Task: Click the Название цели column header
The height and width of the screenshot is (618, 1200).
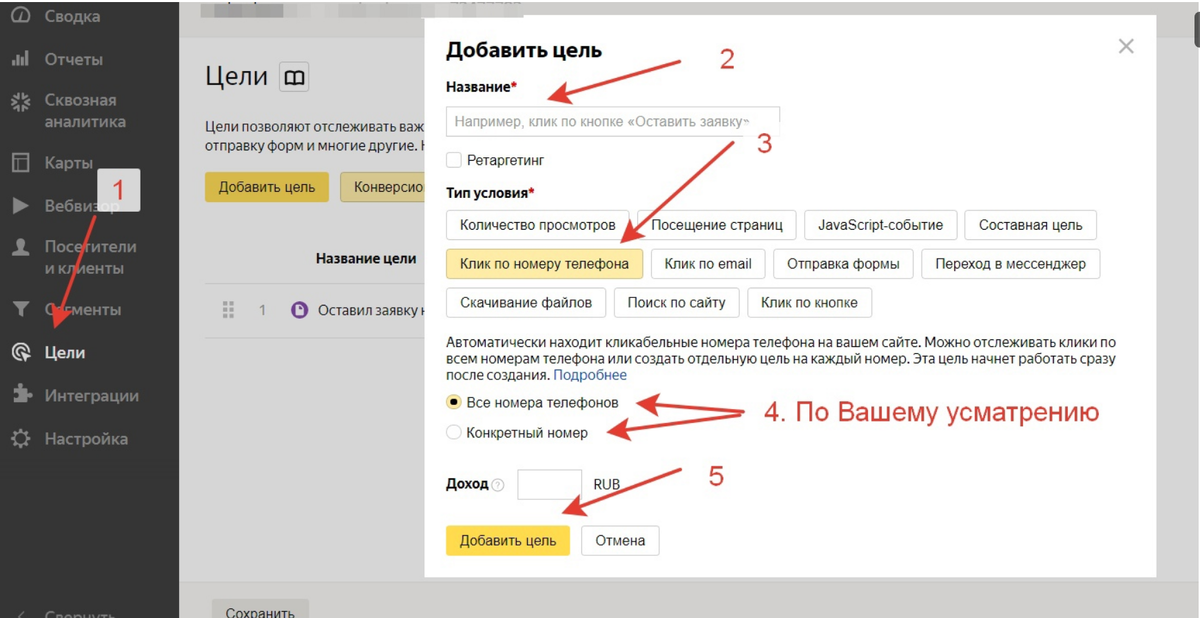Action: [366, 258]
